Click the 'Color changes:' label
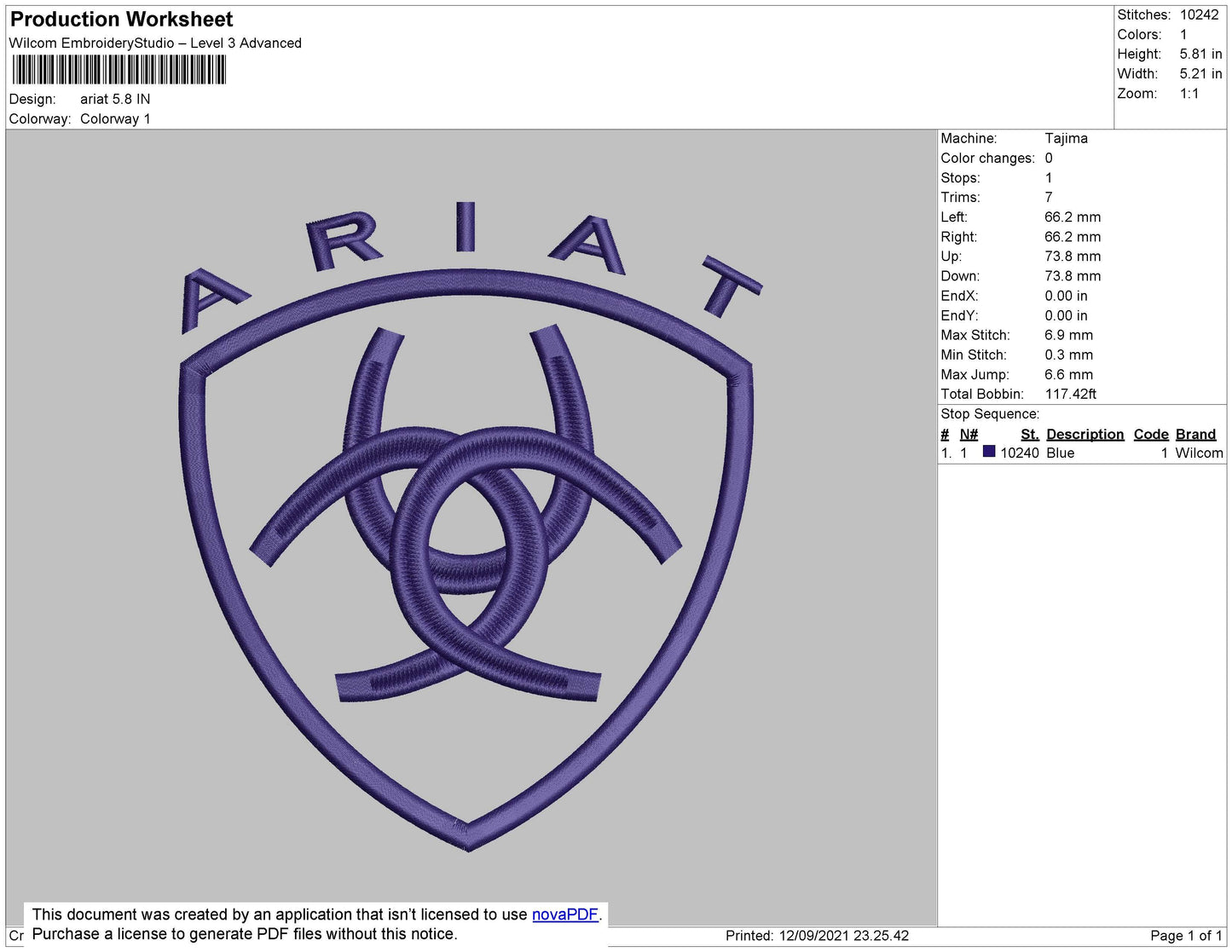The width and height of the screenshot is (1232, 952). [x=987, y=158]
